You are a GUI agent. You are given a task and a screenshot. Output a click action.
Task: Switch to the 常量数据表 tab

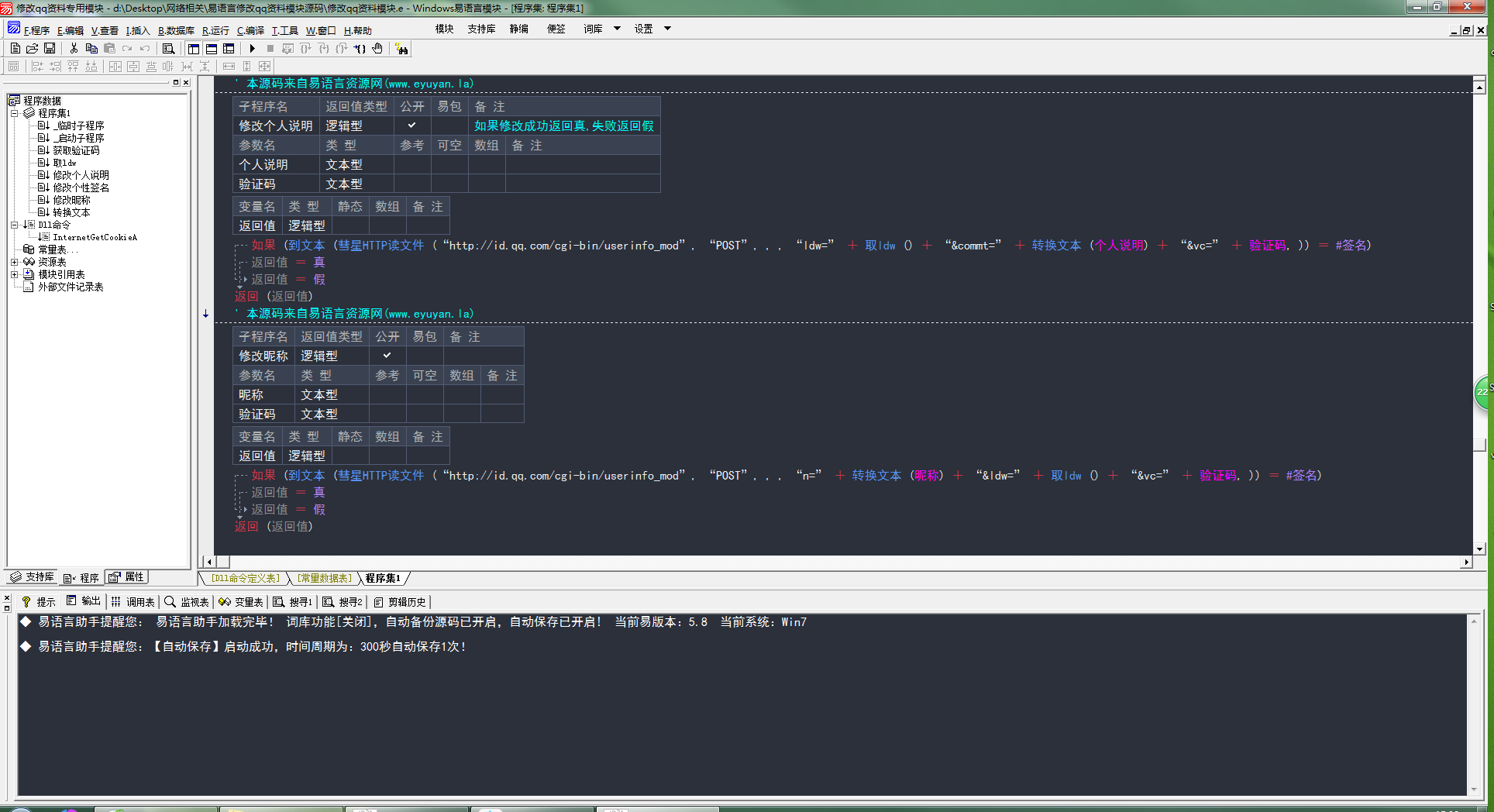[x=325, y=578]
